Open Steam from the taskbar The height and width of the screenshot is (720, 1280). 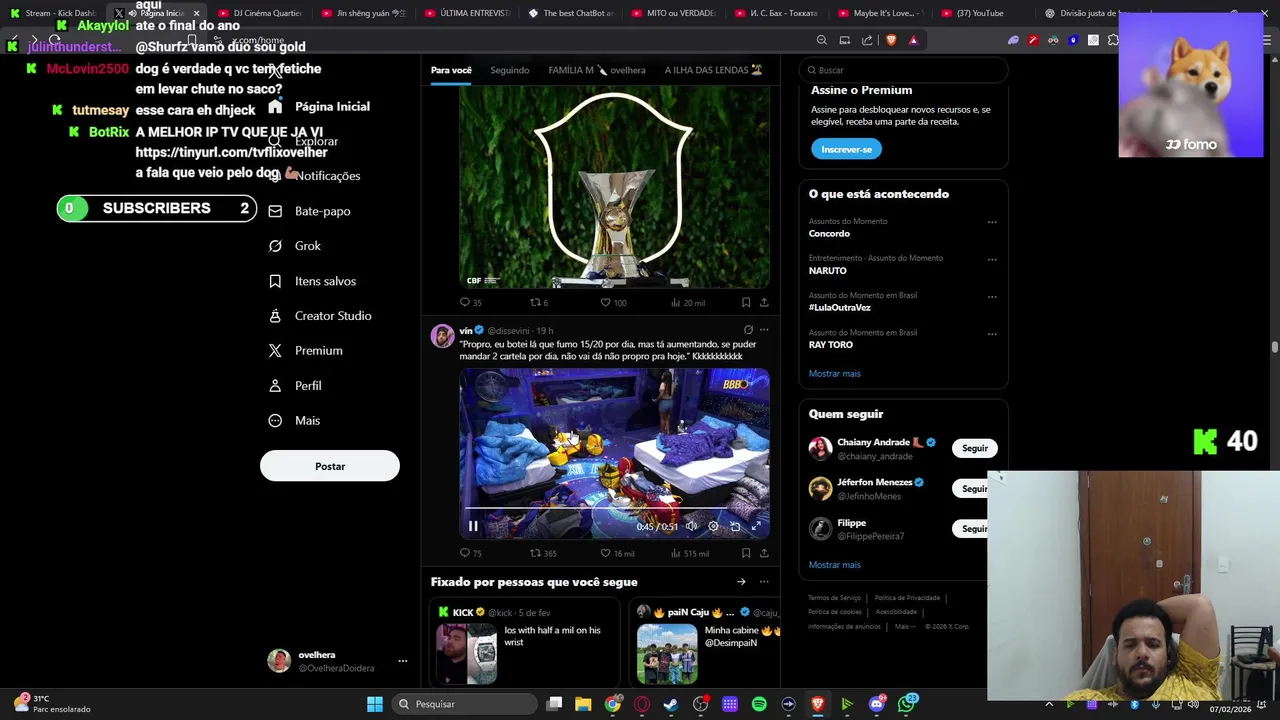click(x=671, y=704)
